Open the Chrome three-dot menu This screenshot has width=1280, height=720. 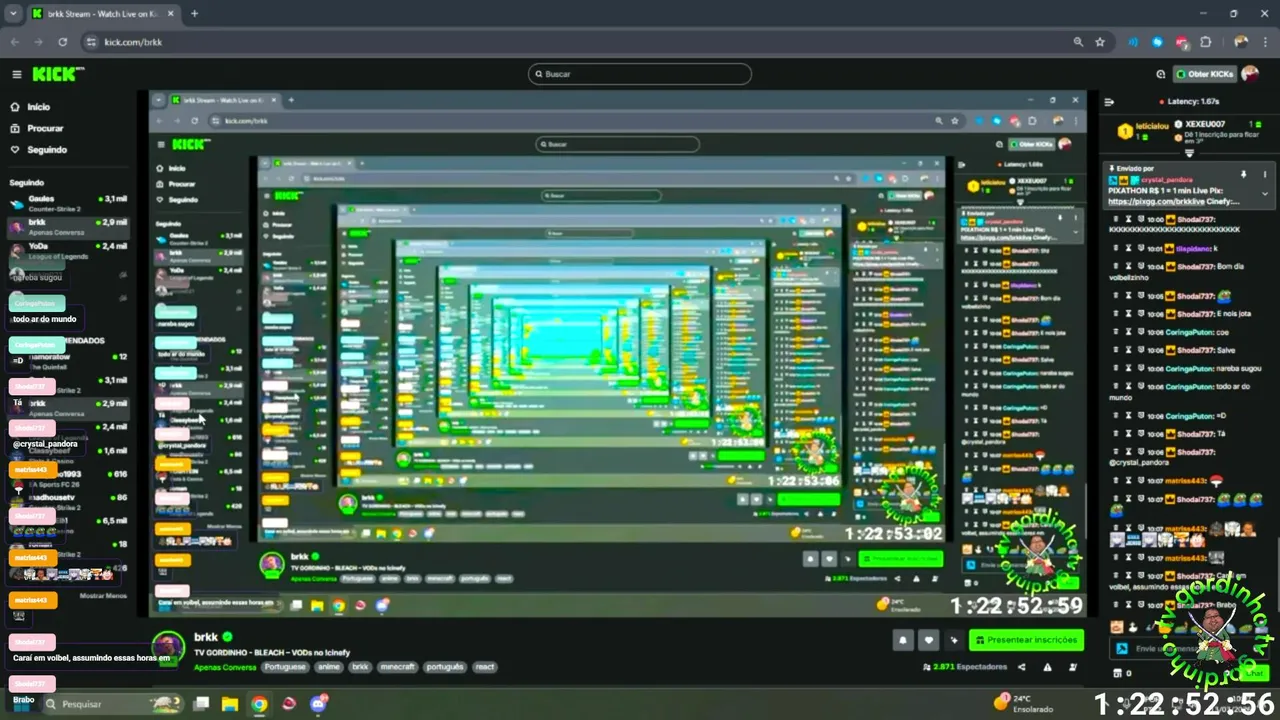click(1267, 42)
